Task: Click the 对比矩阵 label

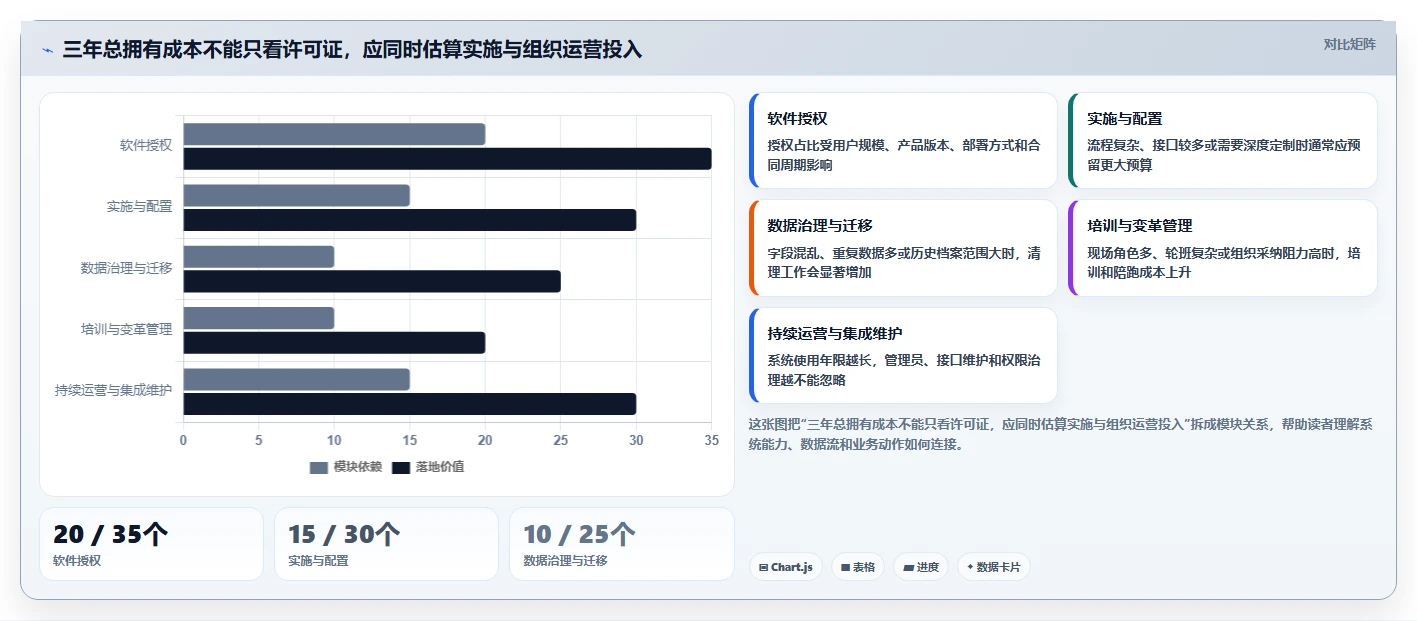Action: point(1349,44)
